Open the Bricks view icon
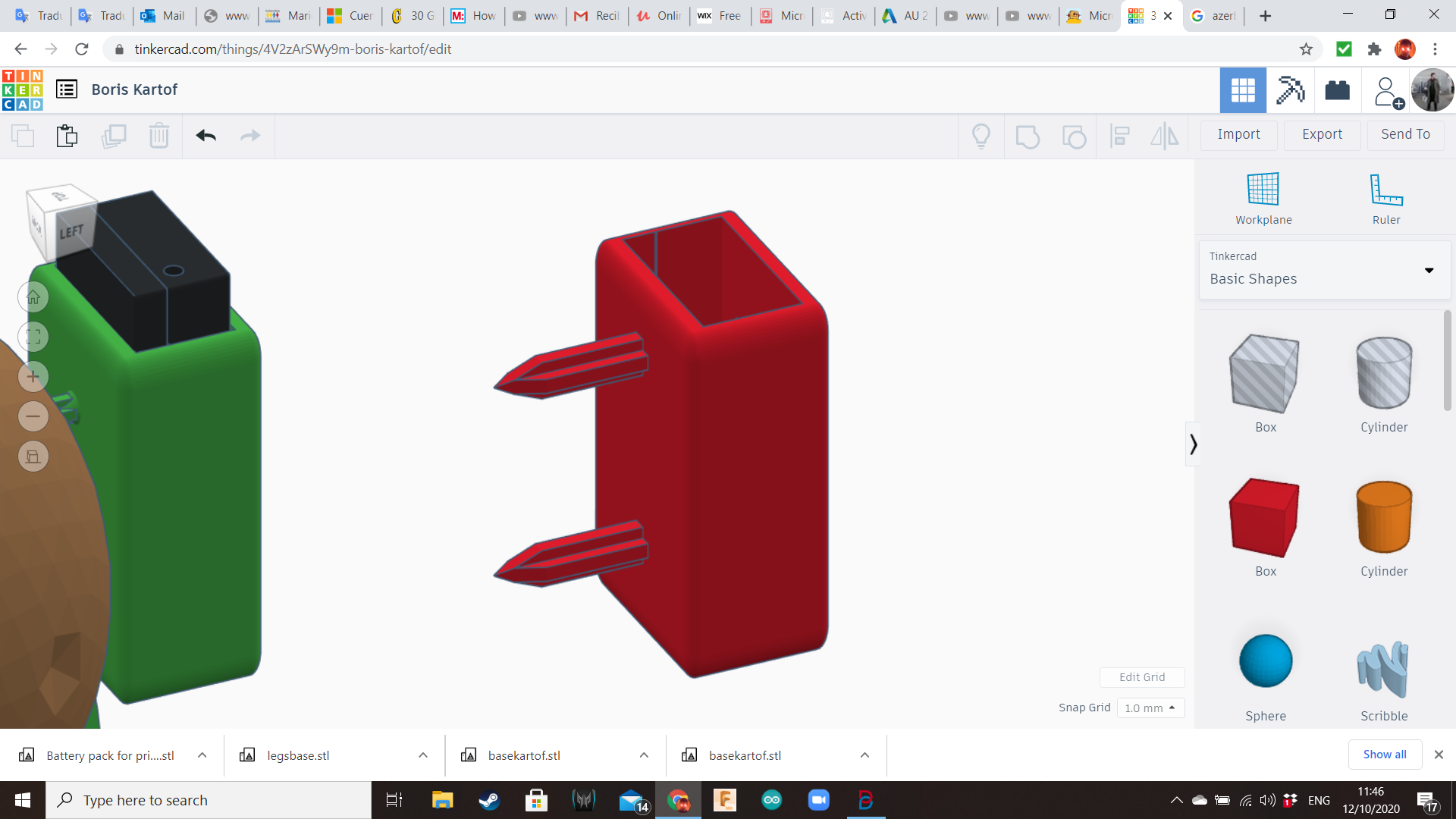 (x=1337, y=90)
